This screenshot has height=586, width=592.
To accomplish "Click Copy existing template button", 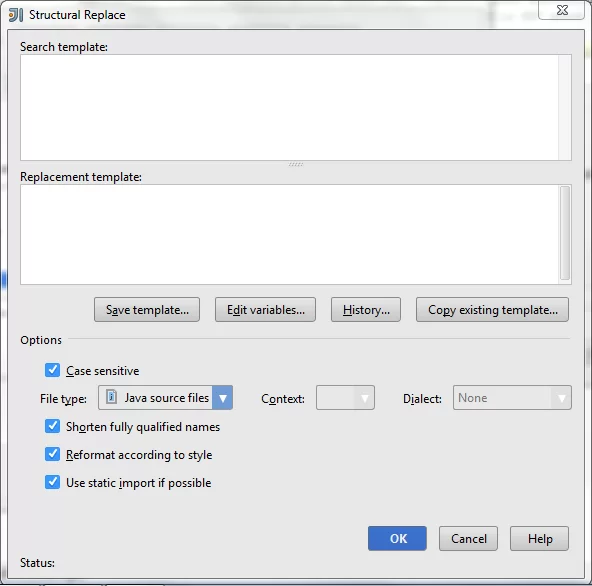I will [x=492, y=310].
